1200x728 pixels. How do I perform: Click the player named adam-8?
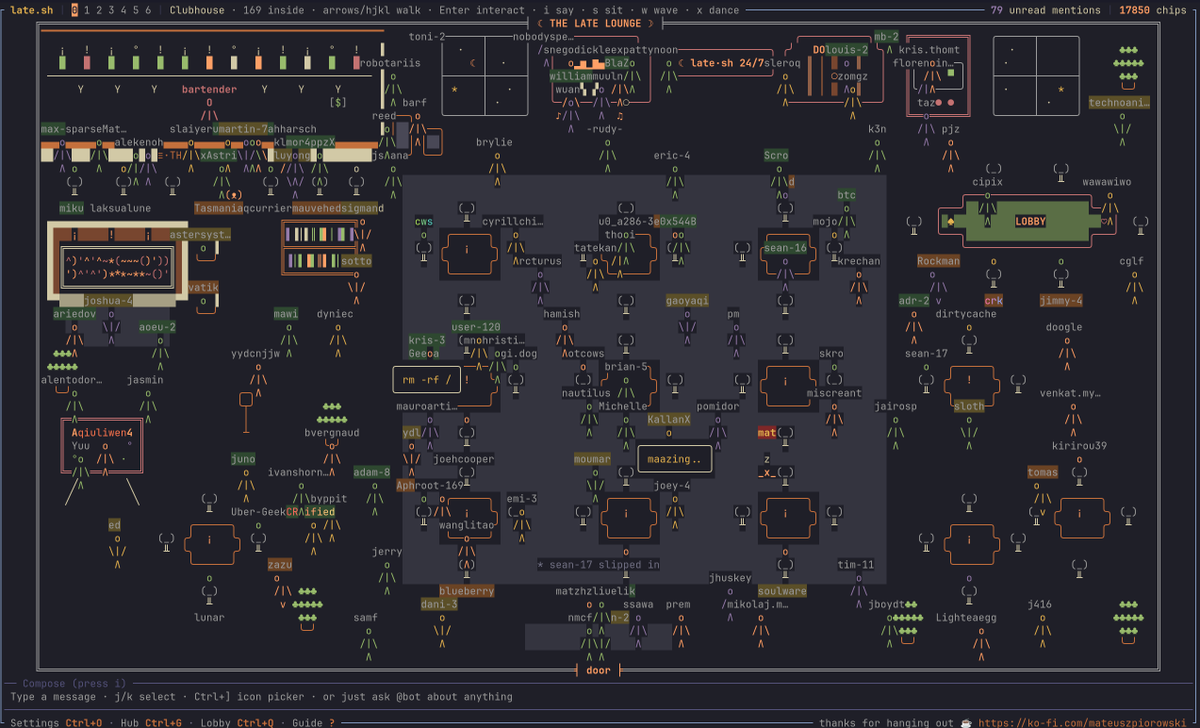(x=371, y=472)
